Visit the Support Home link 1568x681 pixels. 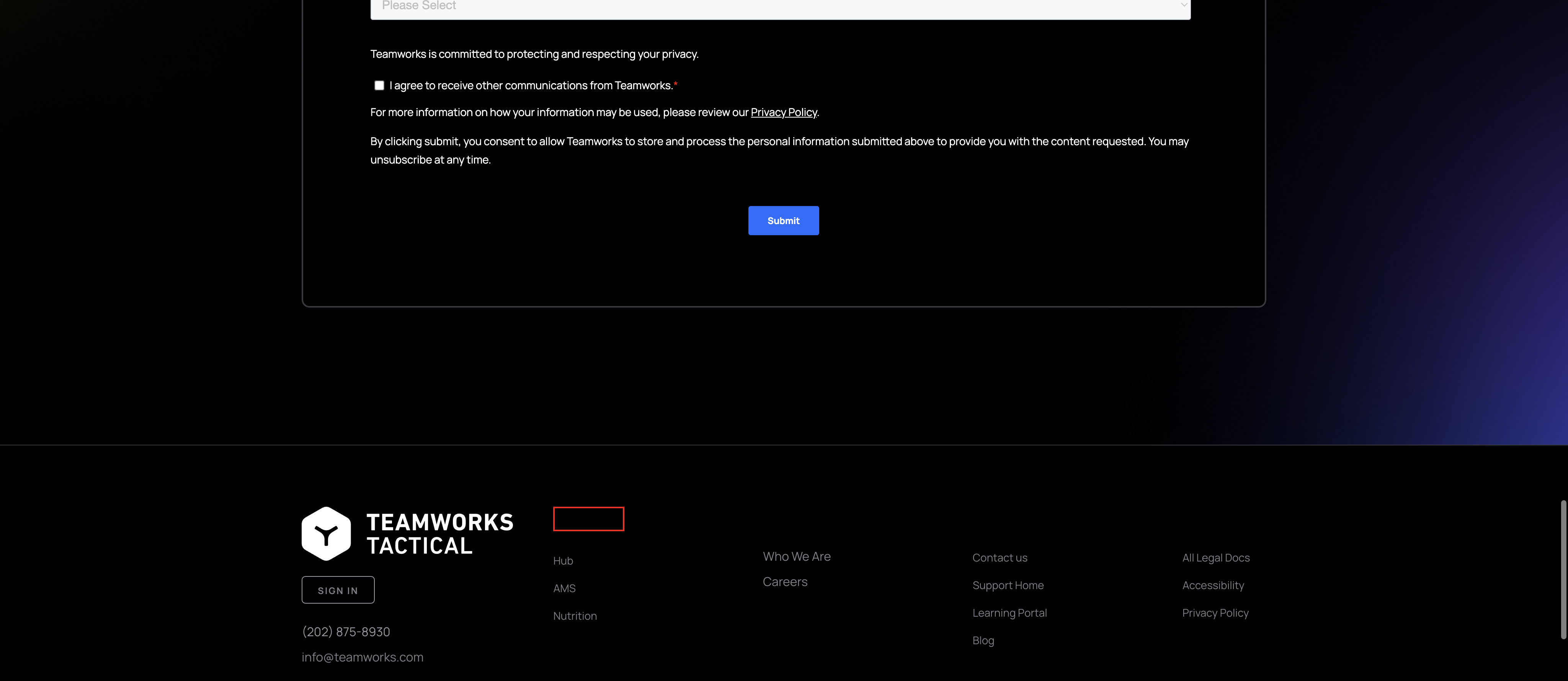[1008, 585]
